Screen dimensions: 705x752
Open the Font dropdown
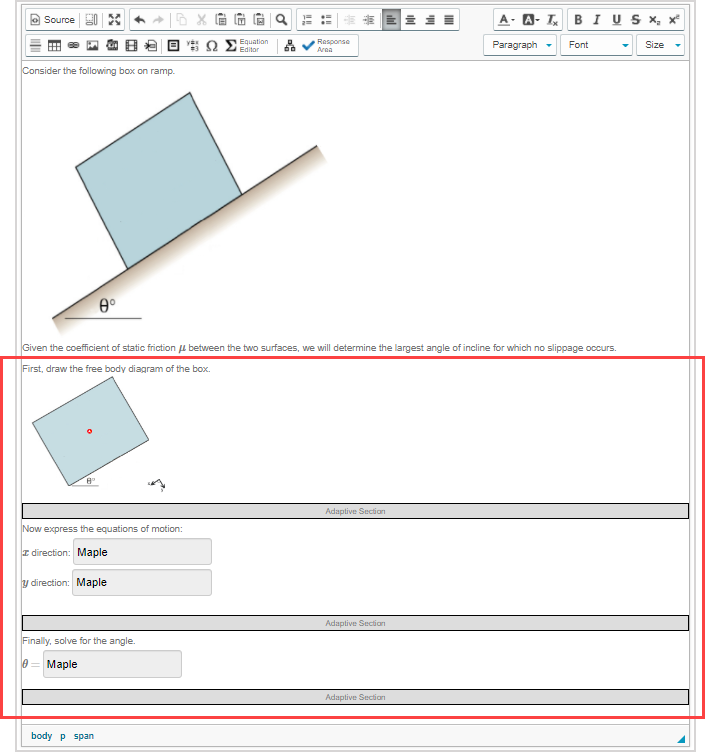[x=598, y=45]
